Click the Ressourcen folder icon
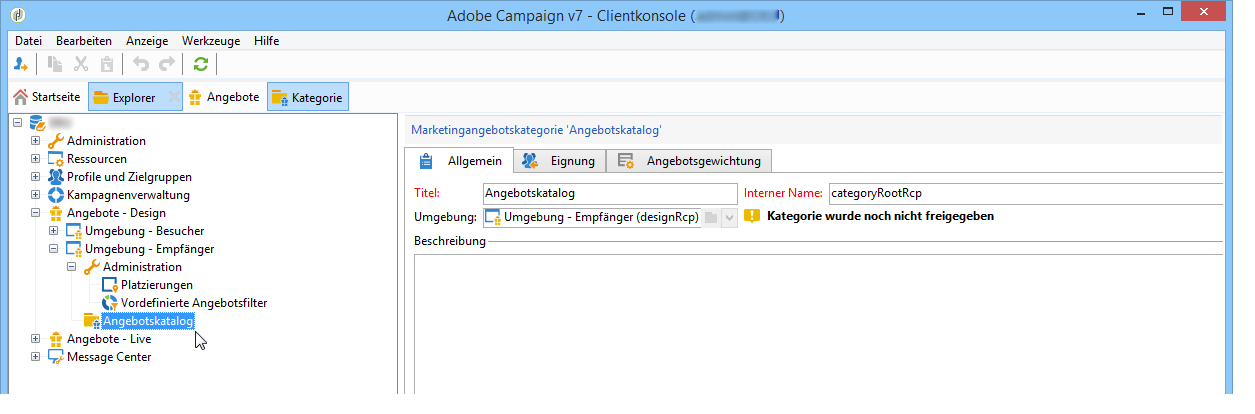Image resolution: width=1255 pixels, height=414 pixels. (56, 159)
